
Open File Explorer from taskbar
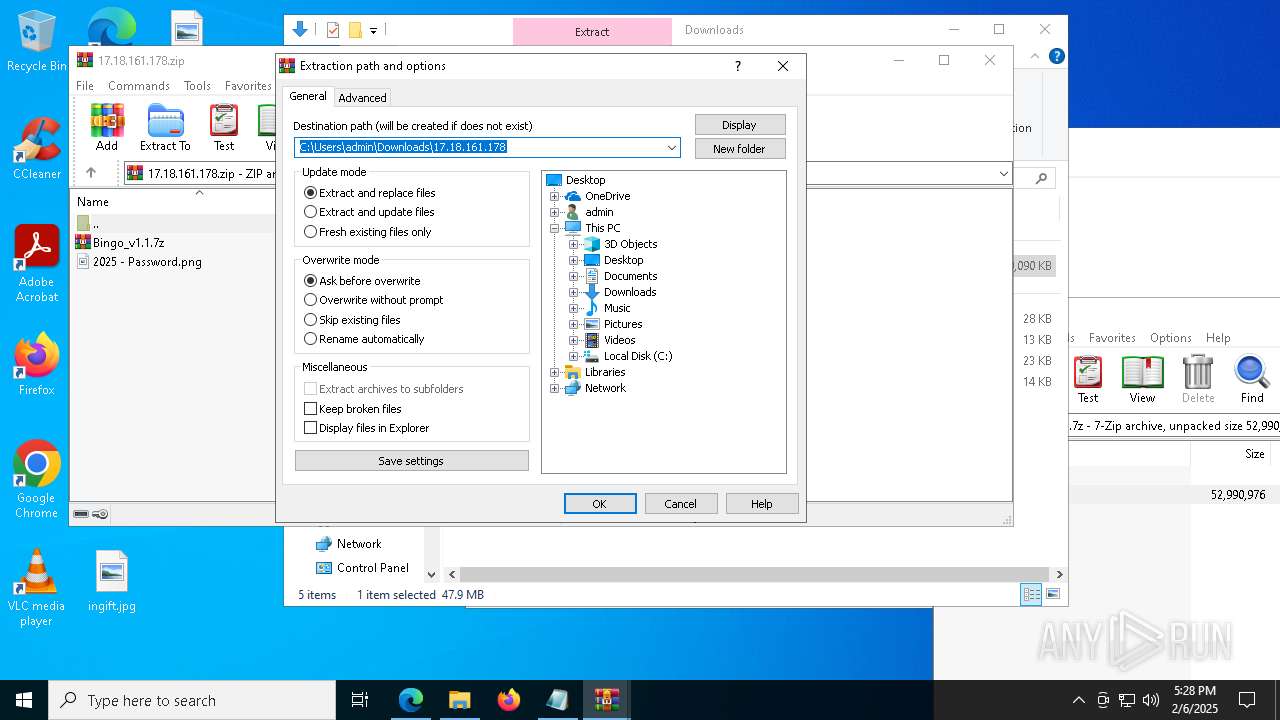(459, 700)
